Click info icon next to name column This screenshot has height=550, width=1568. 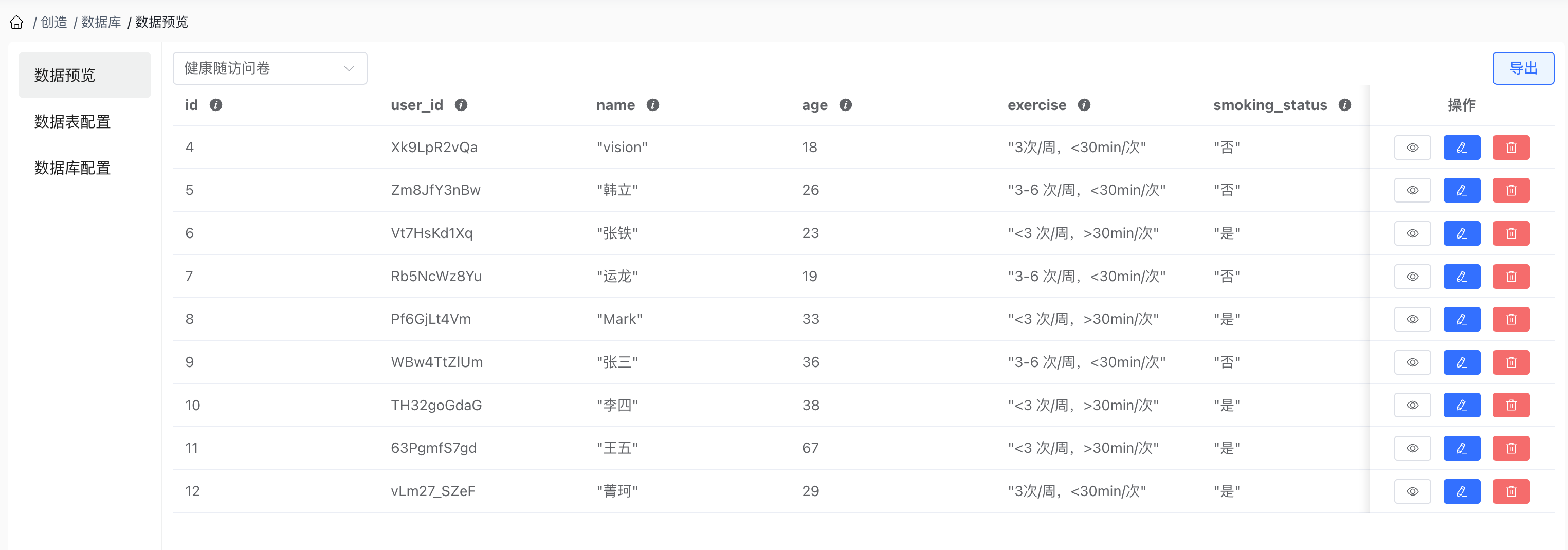point(653,105)
